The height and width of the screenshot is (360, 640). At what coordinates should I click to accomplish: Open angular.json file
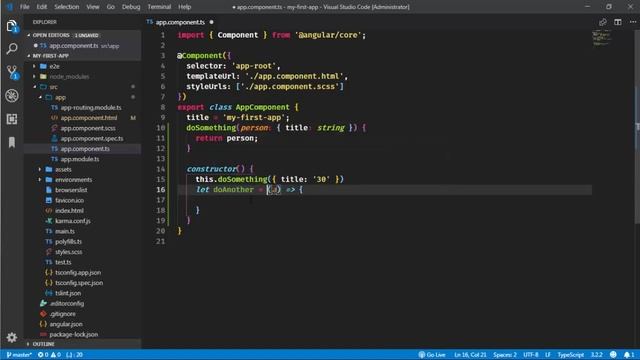pyautogui.click(x=66, y=324)
